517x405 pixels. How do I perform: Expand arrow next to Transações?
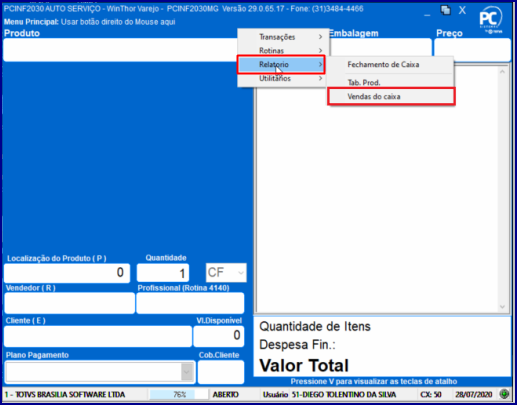click(320, 37)
